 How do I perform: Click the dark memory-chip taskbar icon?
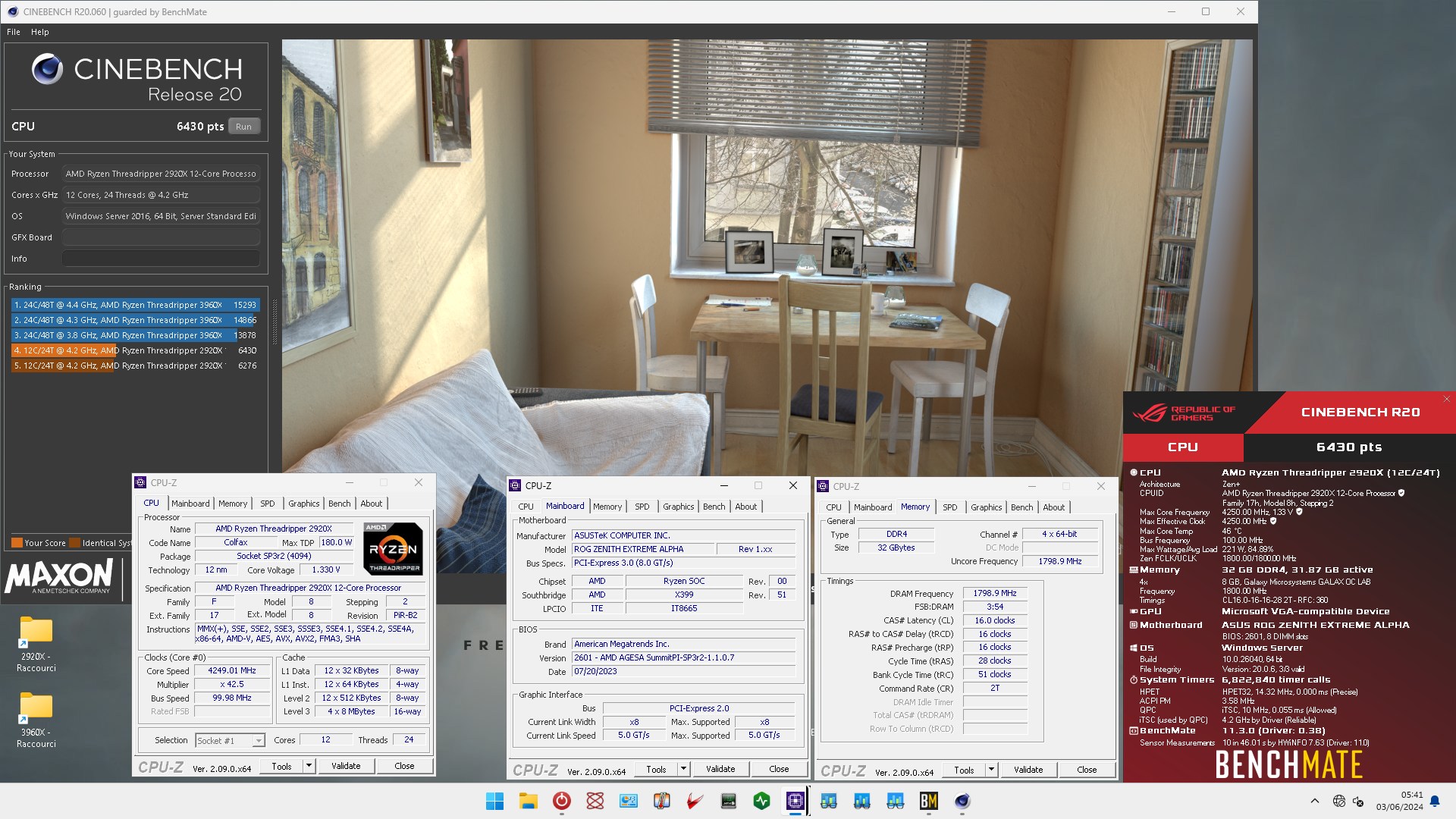(x=728, y=801)
